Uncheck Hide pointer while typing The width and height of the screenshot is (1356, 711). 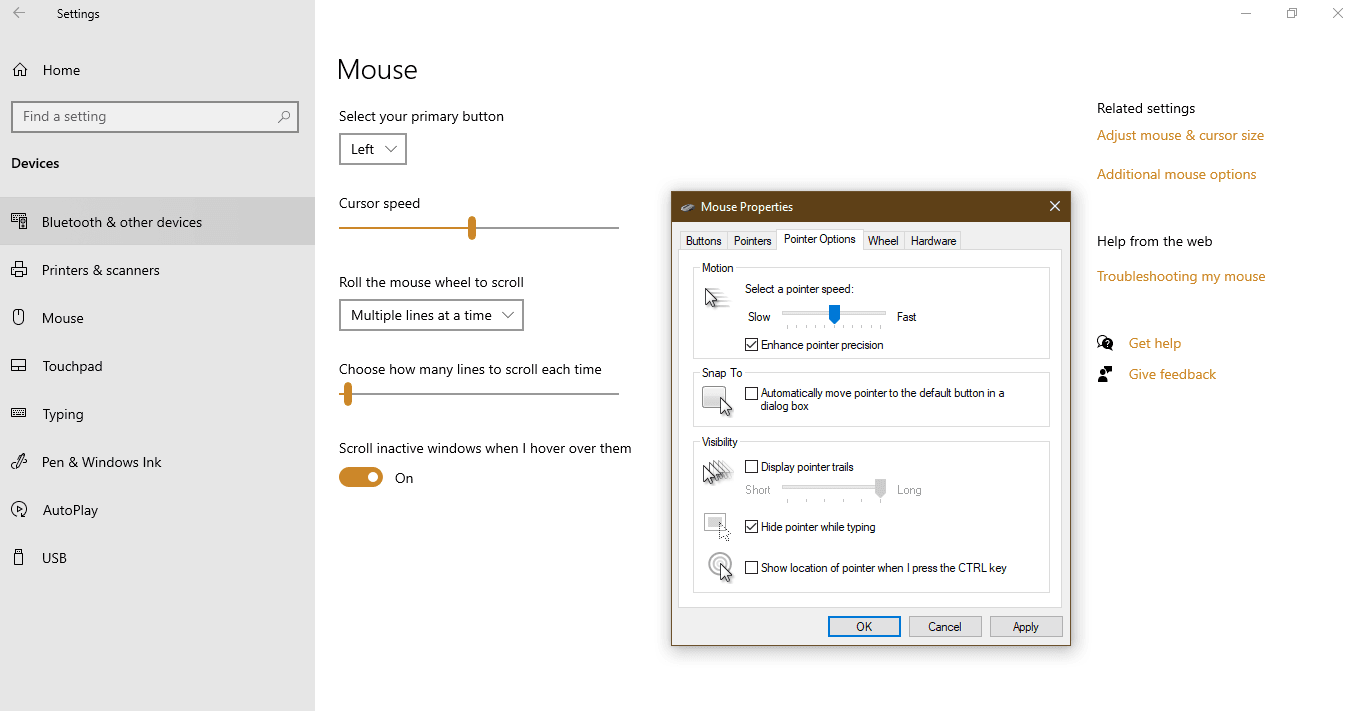[x=751, y=527]
